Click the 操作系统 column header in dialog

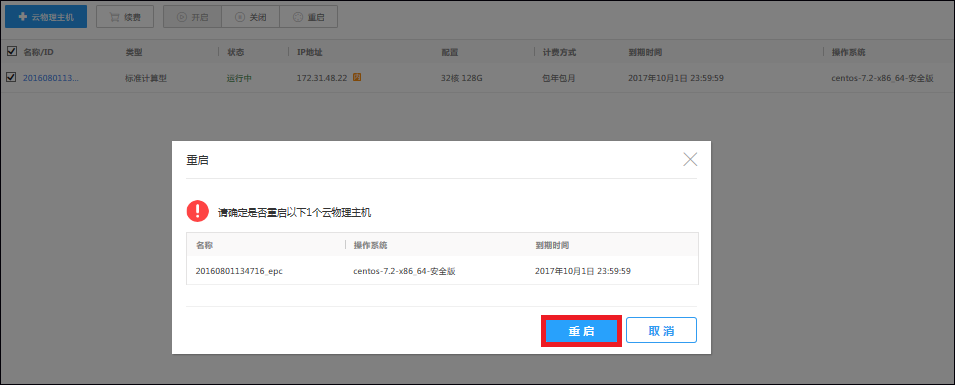(370, 245)
